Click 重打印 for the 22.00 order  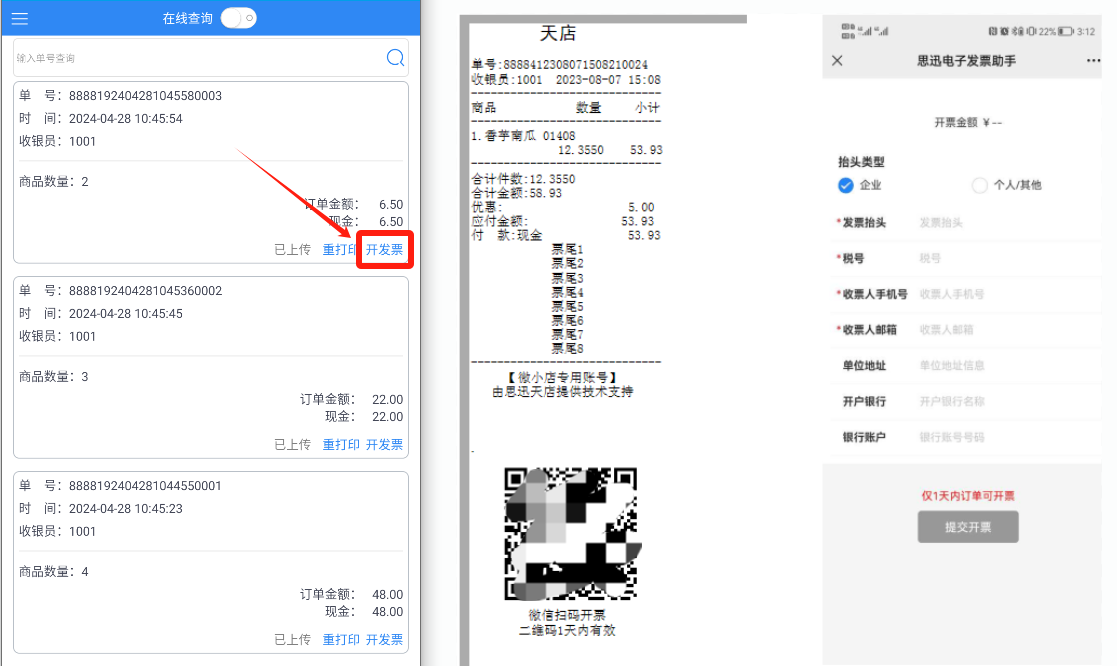pyautogui.click(x=341, y=444)
